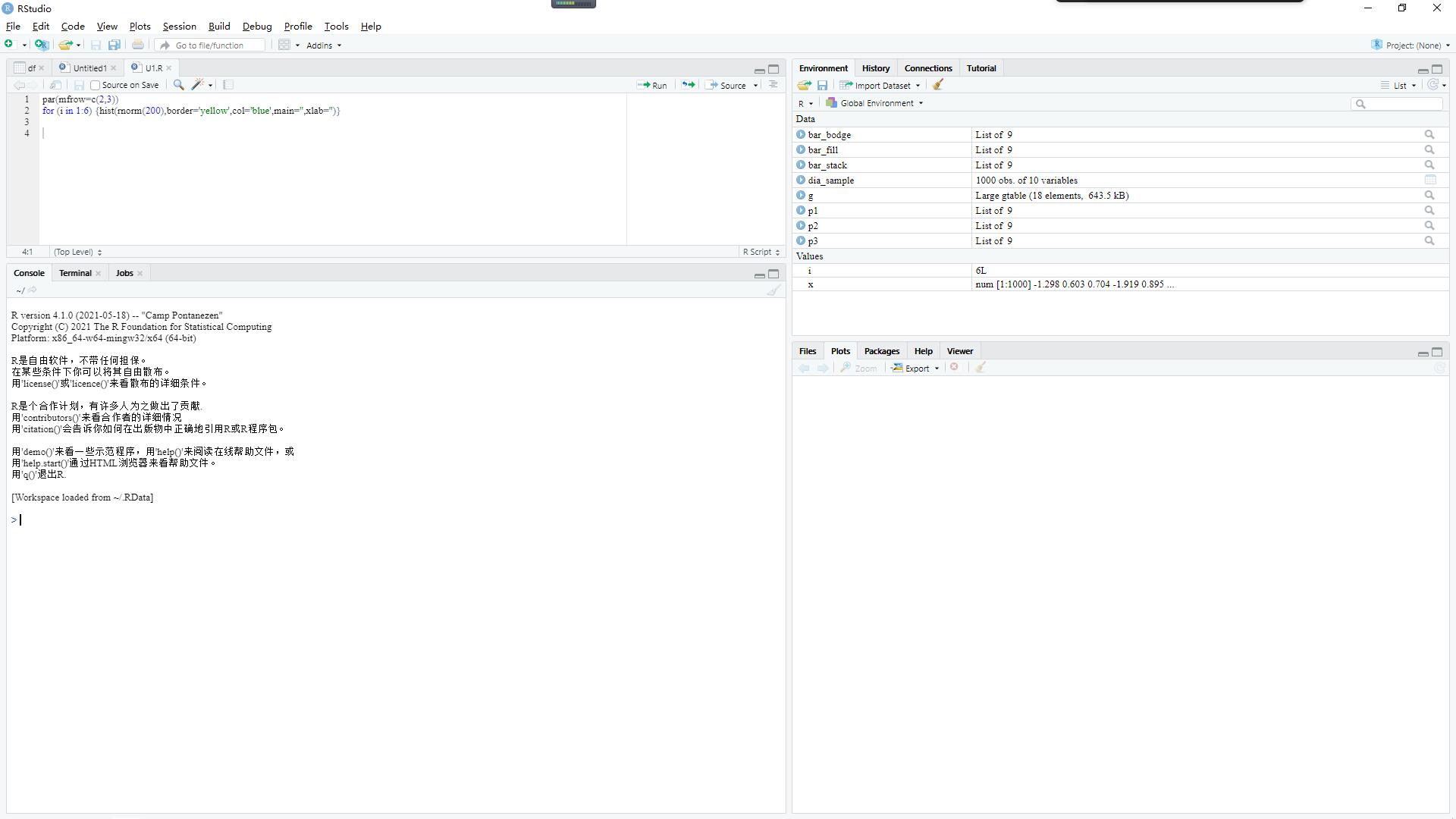Click the Remove current plot red X icon
The image size is (1456, 819).
[x=955, y=367]
